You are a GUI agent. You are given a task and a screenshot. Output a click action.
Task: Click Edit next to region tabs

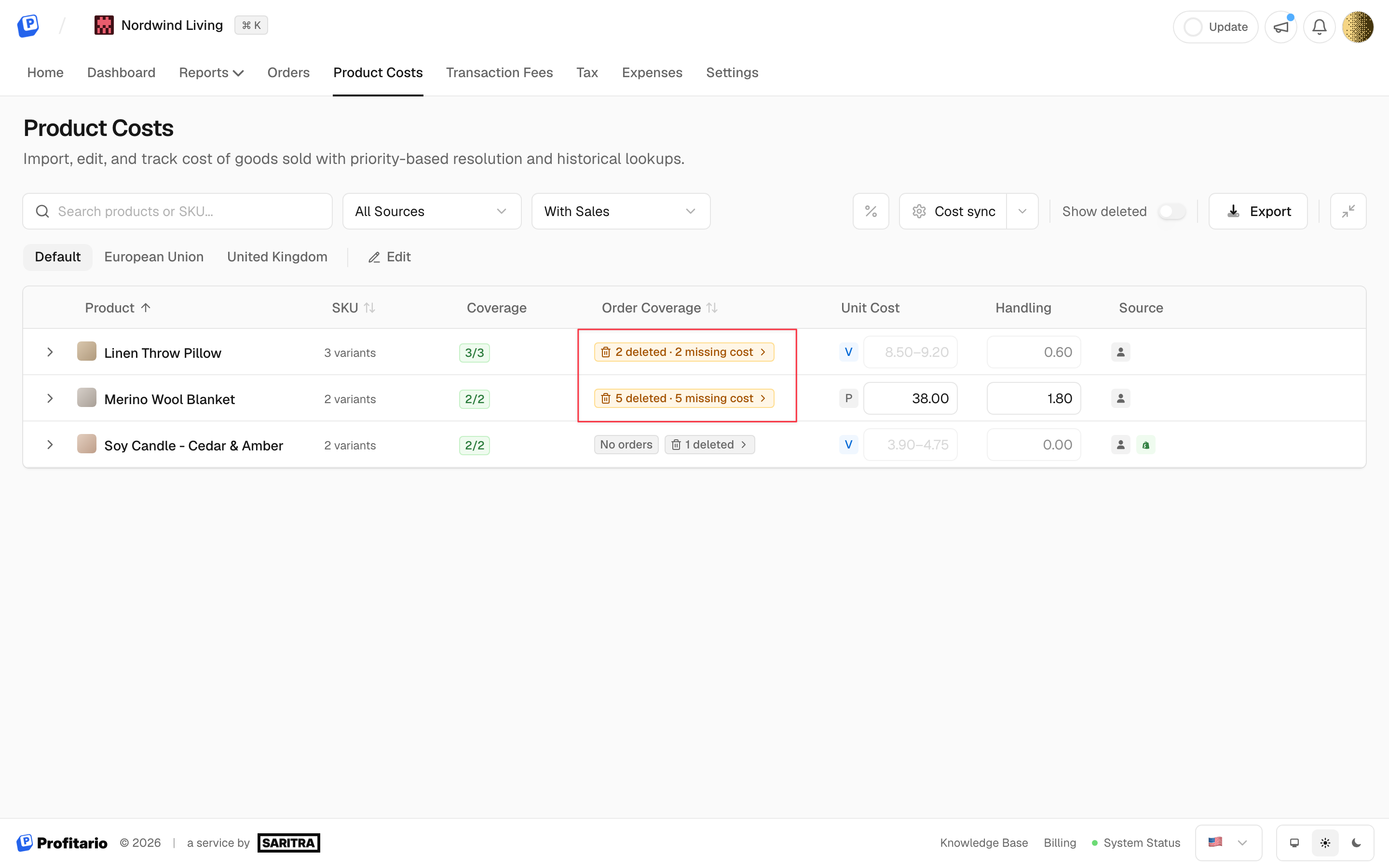pyautogui.click(x=390, y=257)
